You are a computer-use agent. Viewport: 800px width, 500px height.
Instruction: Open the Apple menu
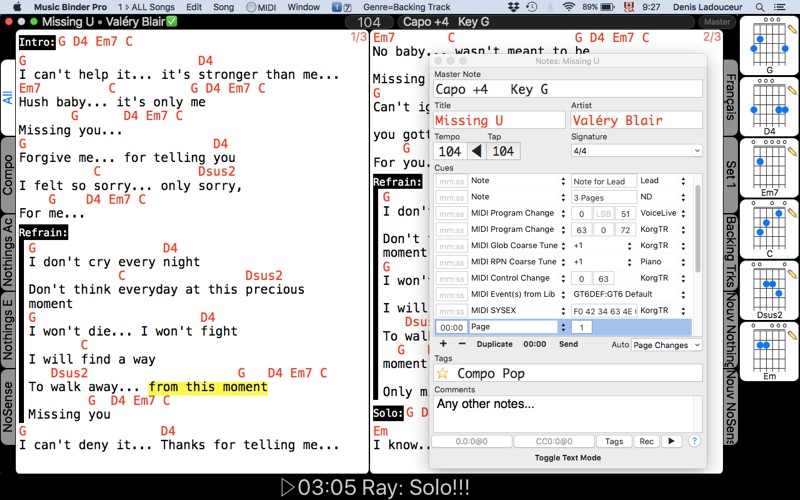click(17, 7)
